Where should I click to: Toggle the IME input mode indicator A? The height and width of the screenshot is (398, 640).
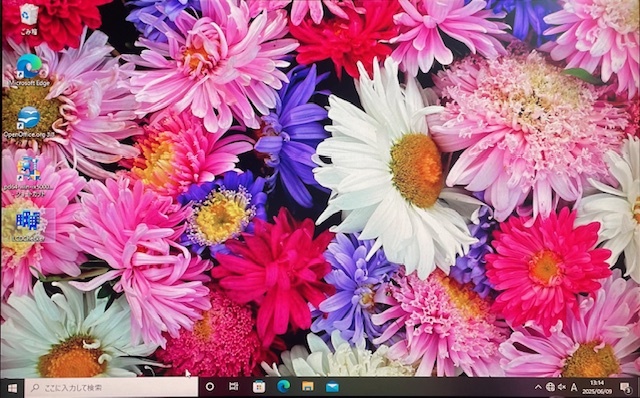point(574,387)
